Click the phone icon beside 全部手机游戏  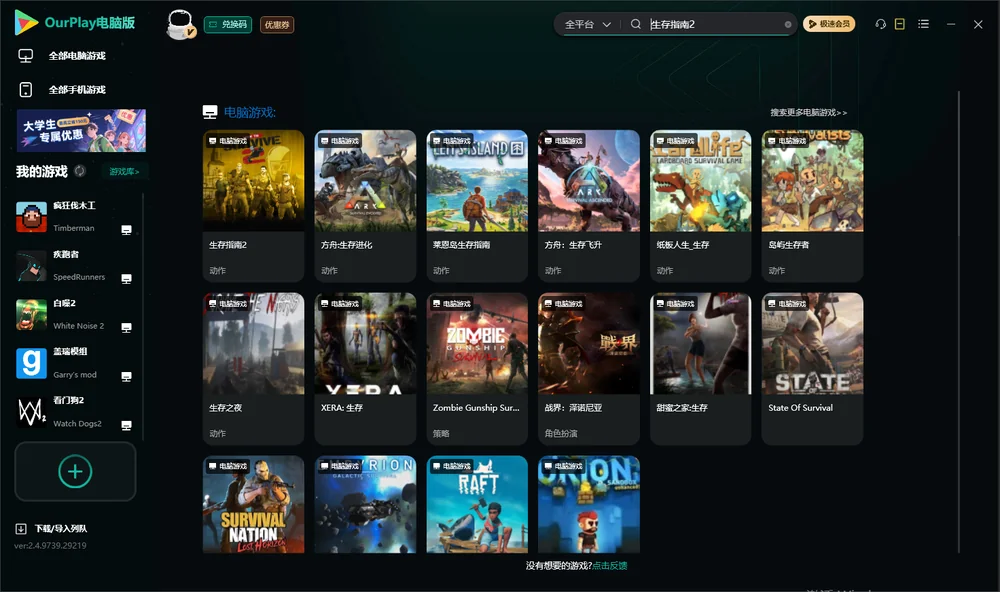[x=26, y=89]
